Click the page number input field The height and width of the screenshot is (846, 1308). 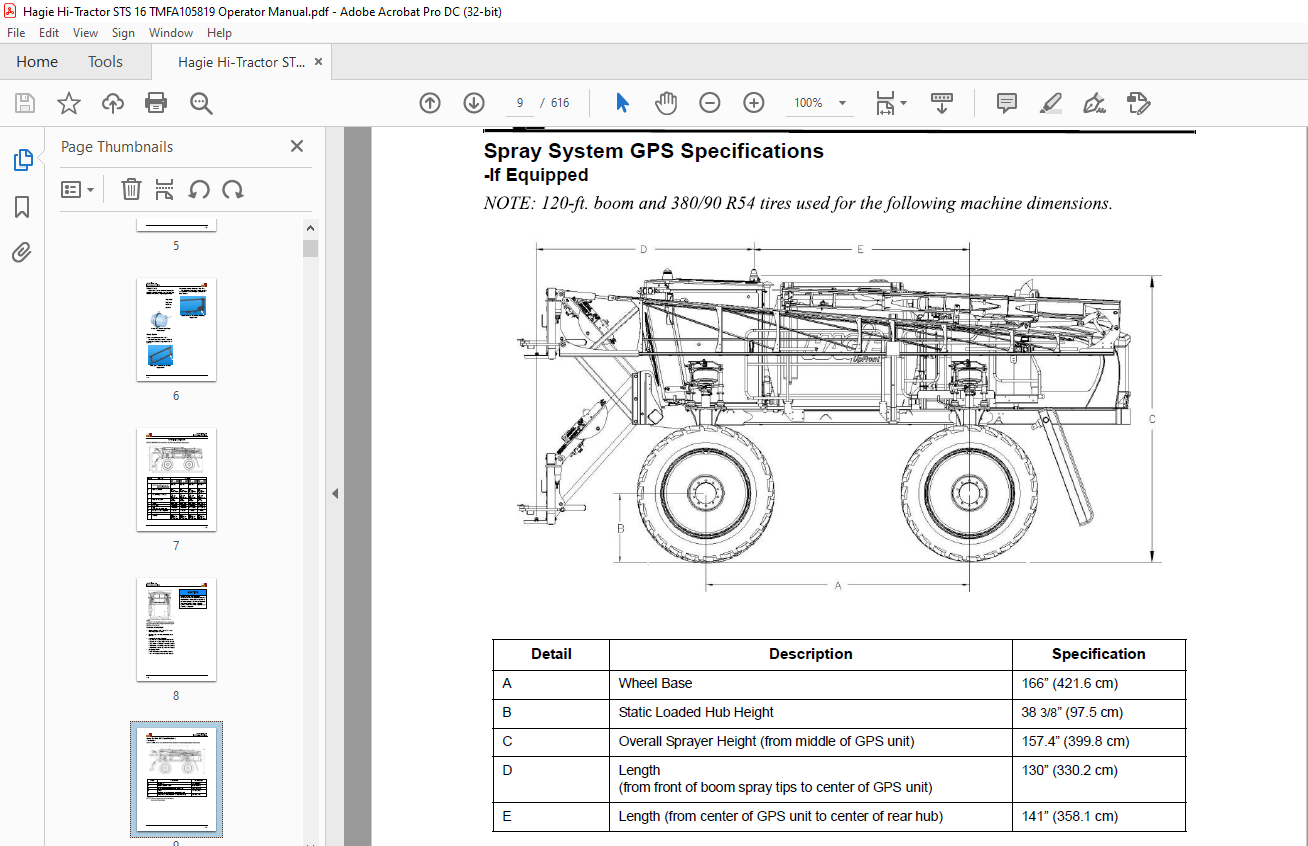point(520,103)
